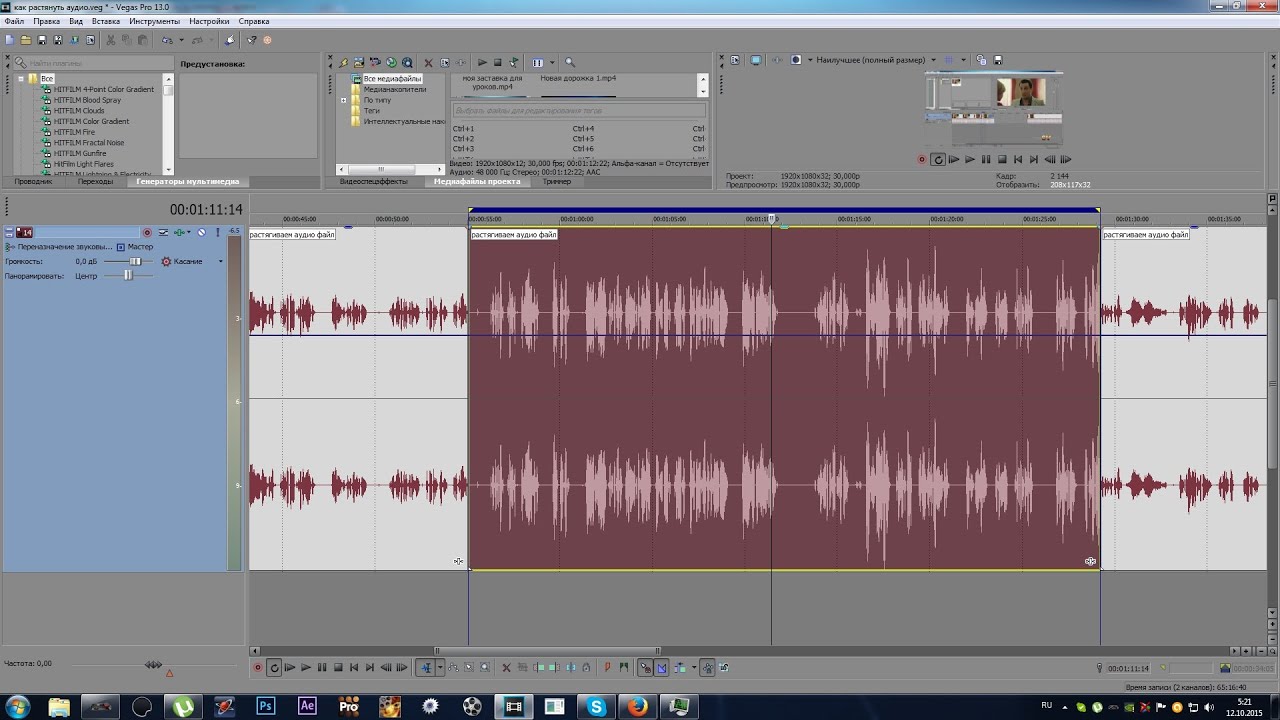The width and height of the screenshot is (1280, 720).
Task: Click the Project video properties icon in preview window
Action: [x=735, y=60]
